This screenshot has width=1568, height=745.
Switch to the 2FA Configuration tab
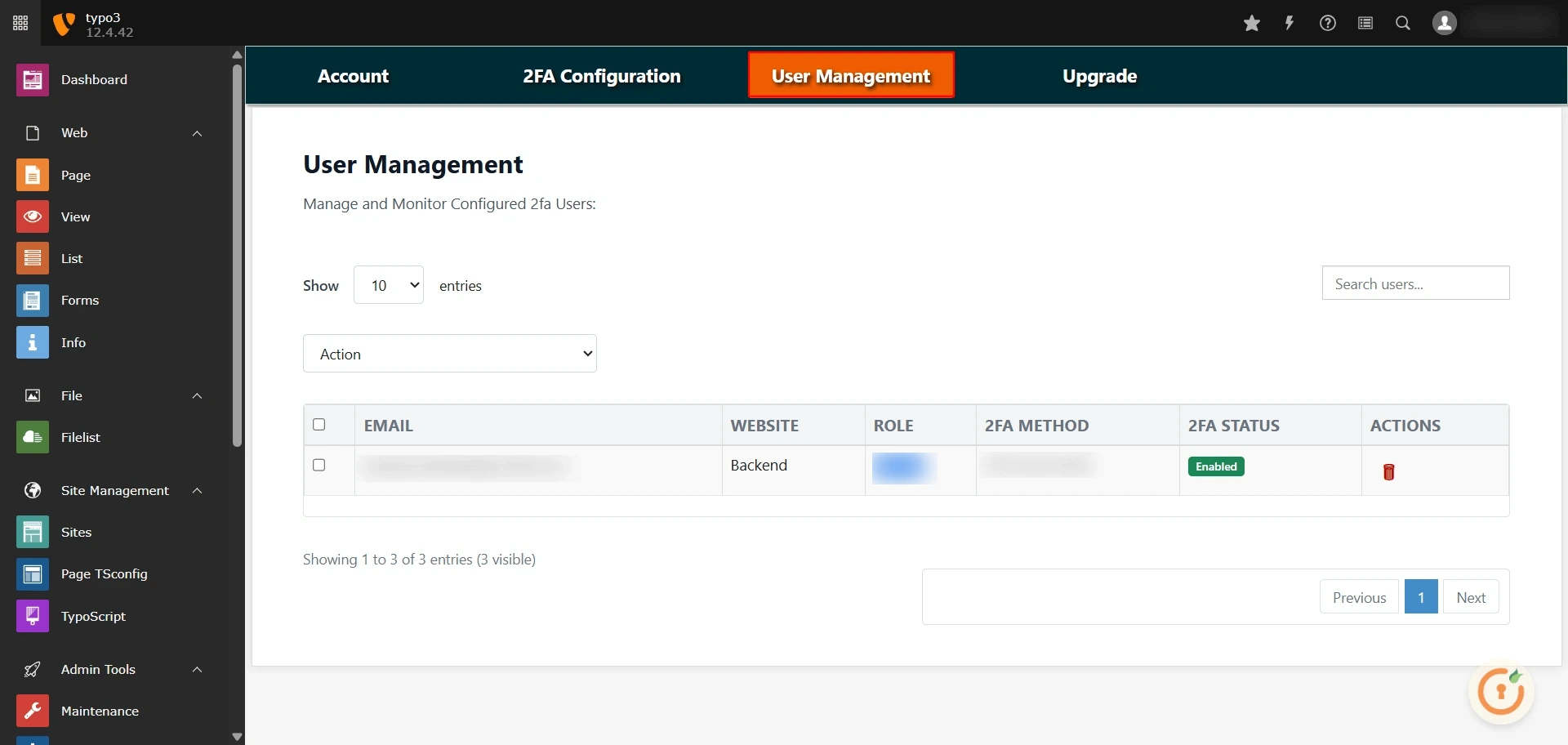(601, 75)
